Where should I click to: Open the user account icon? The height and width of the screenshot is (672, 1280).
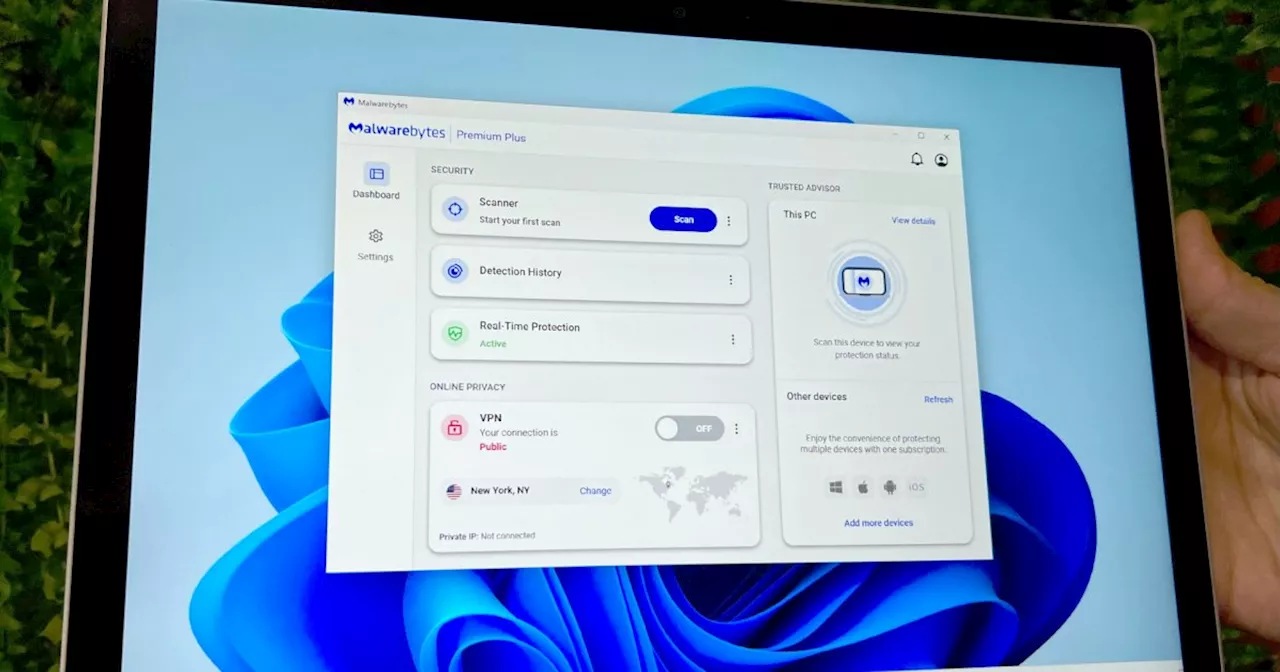tap(941, 160)
